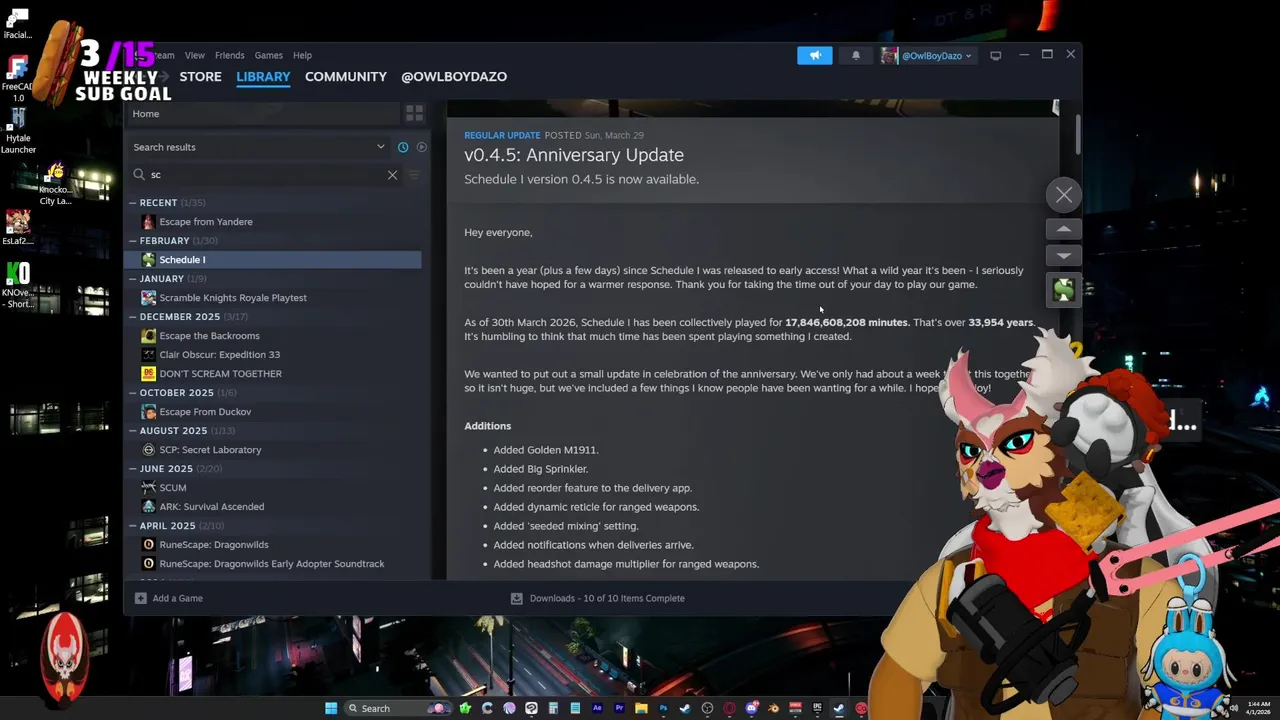
Task: Select RuneScape: Dragonwilds Early Adopter Soundtrack
Action: [272, 564]
